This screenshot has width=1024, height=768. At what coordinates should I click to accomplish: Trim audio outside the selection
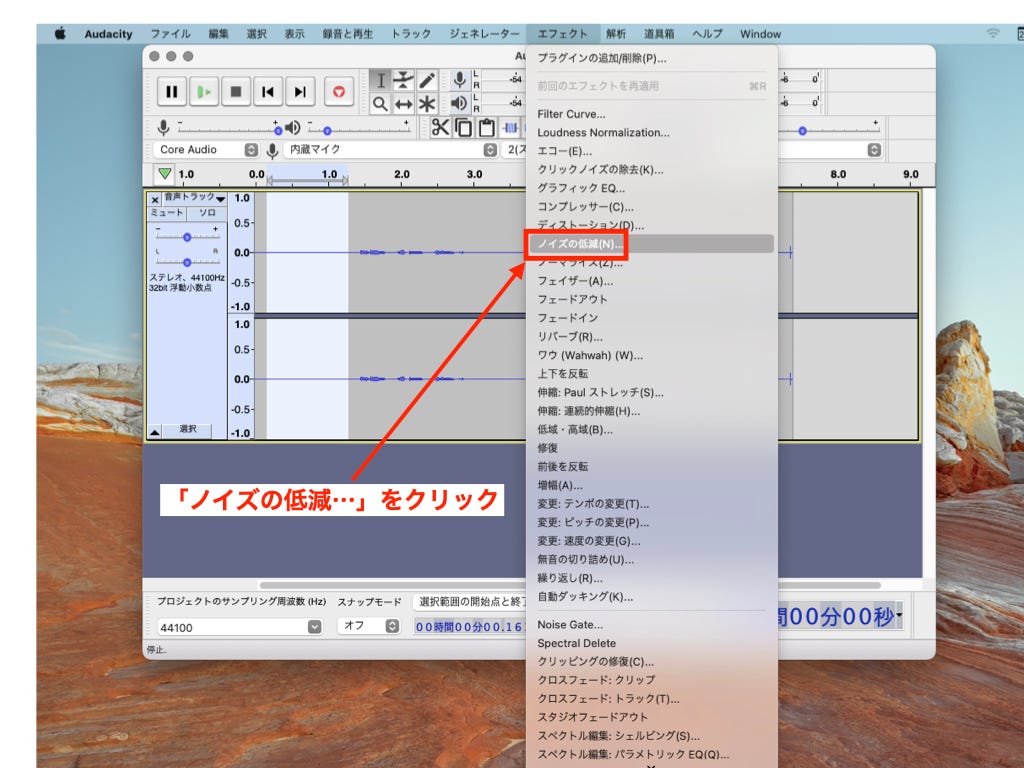510,127
